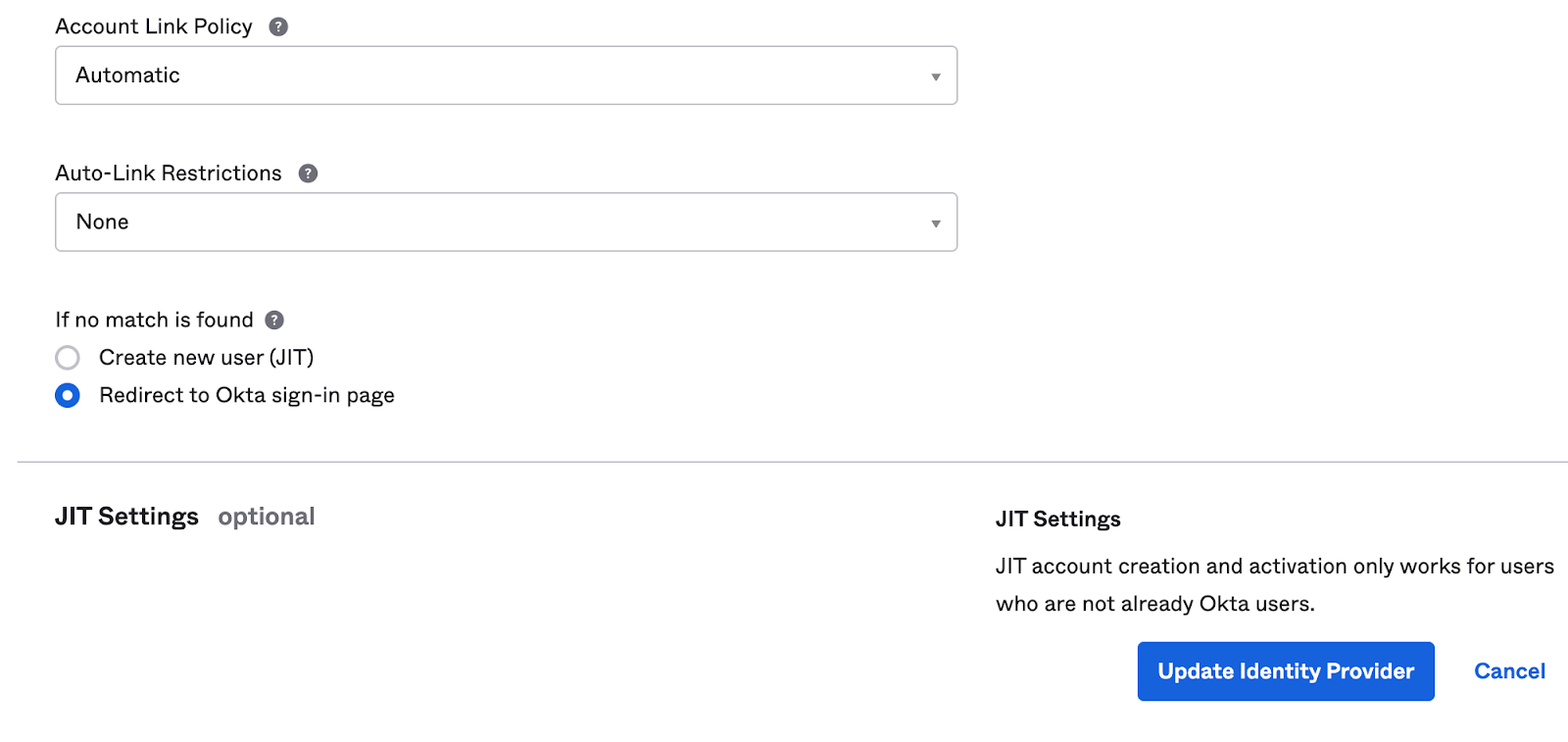Select Redirect to Okta sign-in page radio button
Viewport: 1568px width, 742px height.
coord(68,396)
